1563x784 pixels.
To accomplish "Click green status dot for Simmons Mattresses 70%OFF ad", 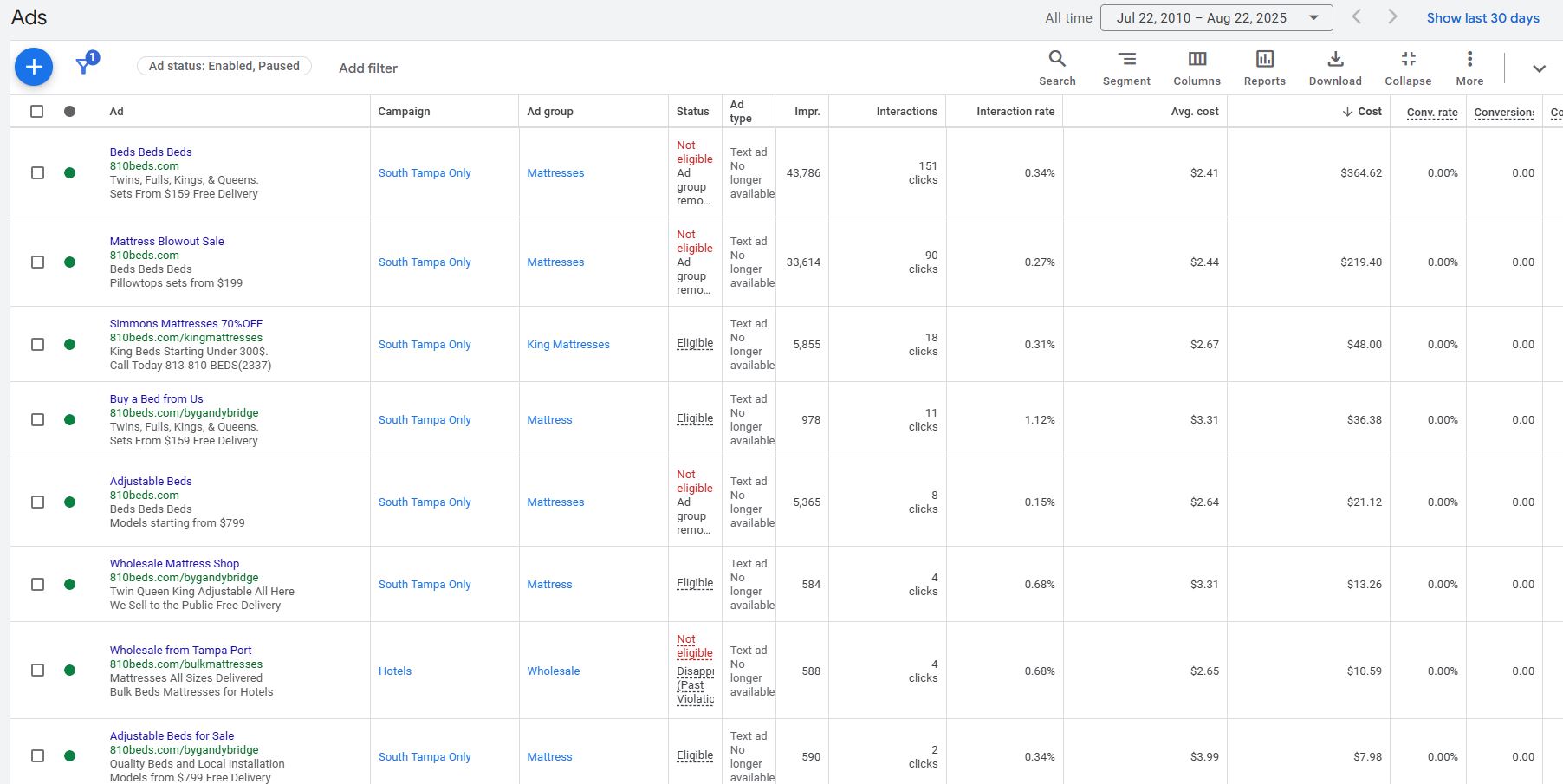I will pyautogui.click(x=70, y=344).
